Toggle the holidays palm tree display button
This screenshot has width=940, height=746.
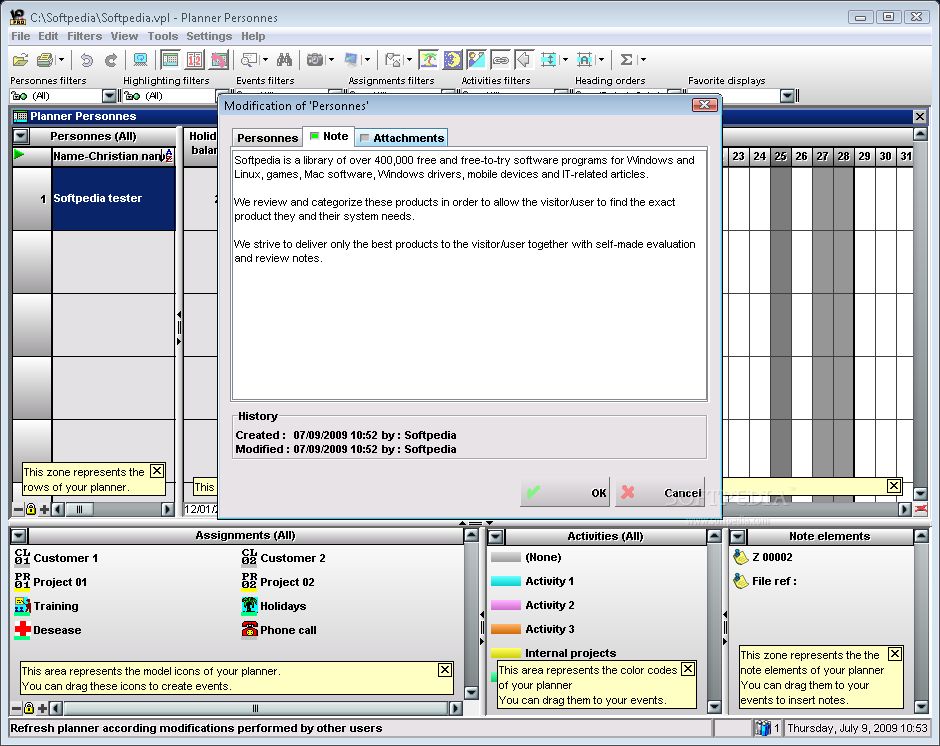(428, 59)
